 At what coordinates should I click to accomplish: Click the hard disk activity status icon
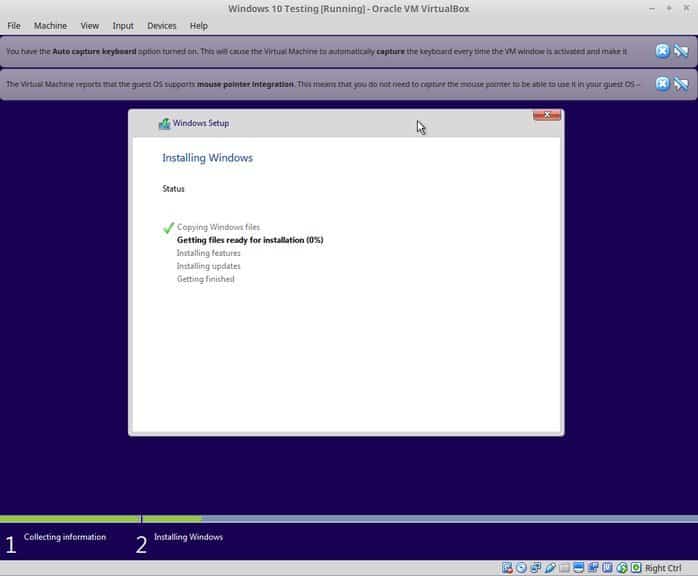tap(507, 568)
